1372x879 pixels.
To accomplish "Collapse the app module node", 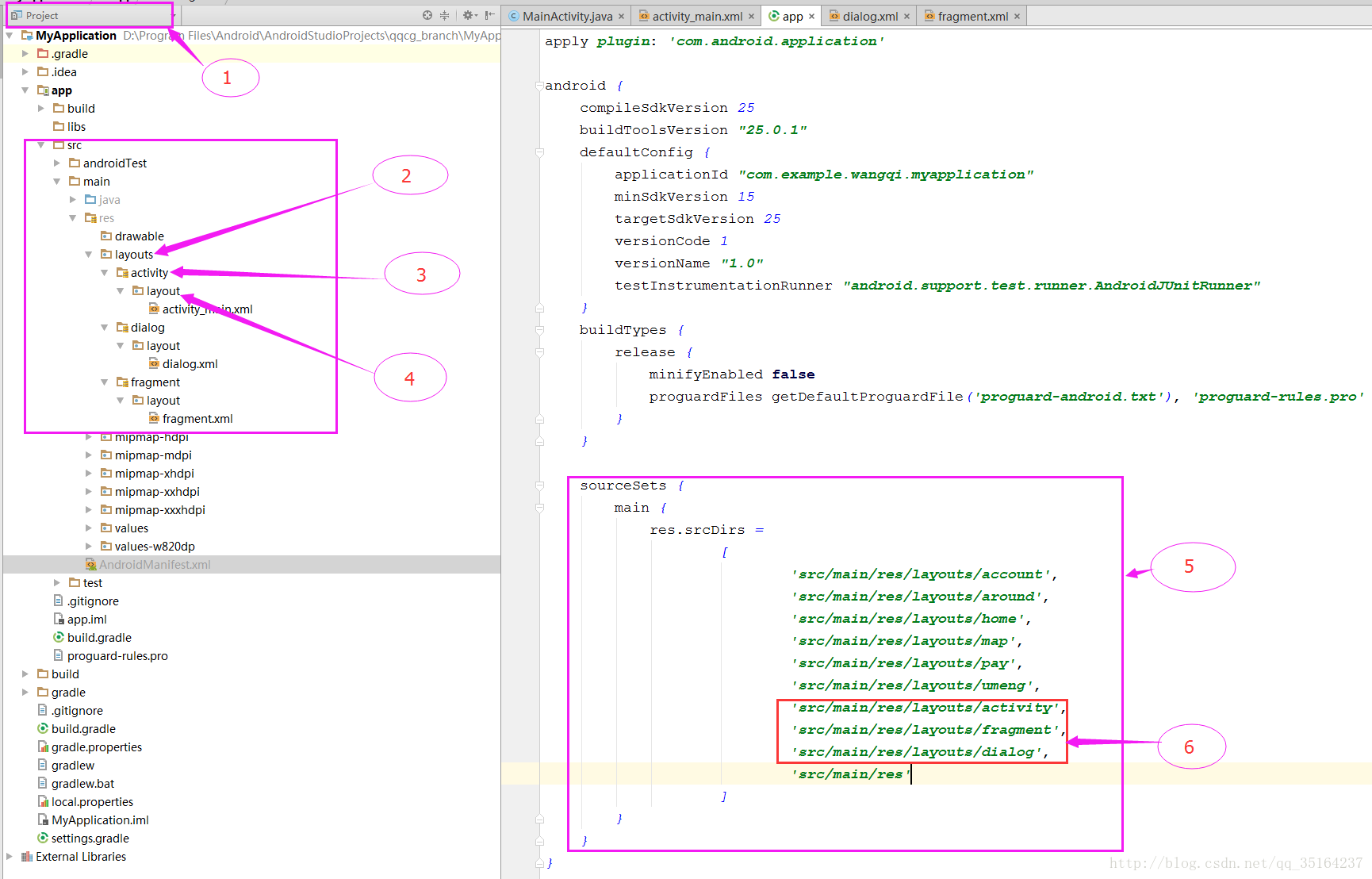I will [x=25, y=90].
